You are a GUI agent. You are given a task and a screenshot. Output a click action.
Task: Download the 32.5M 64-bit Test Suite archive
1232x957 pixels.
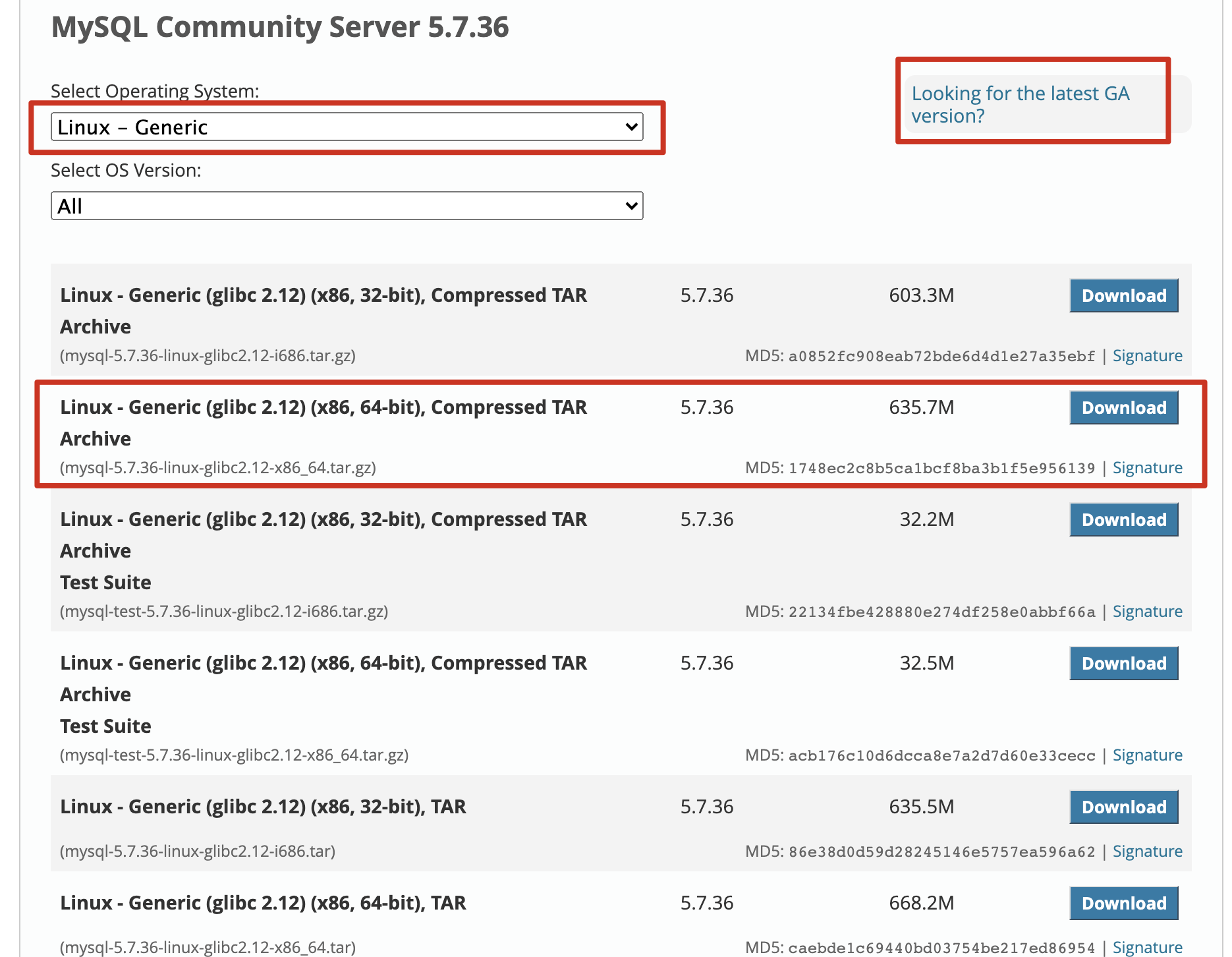pyautogui.click(x=1124, y=663)
